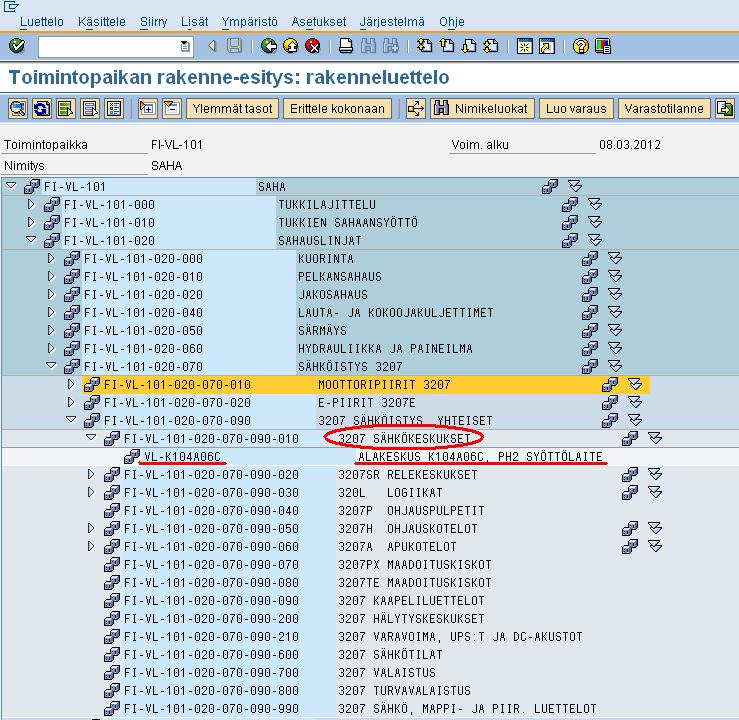
Task: Expand FI-VL-101-020-070-010 MOOTTORIPIIRIT node
Action: (71, 384)
